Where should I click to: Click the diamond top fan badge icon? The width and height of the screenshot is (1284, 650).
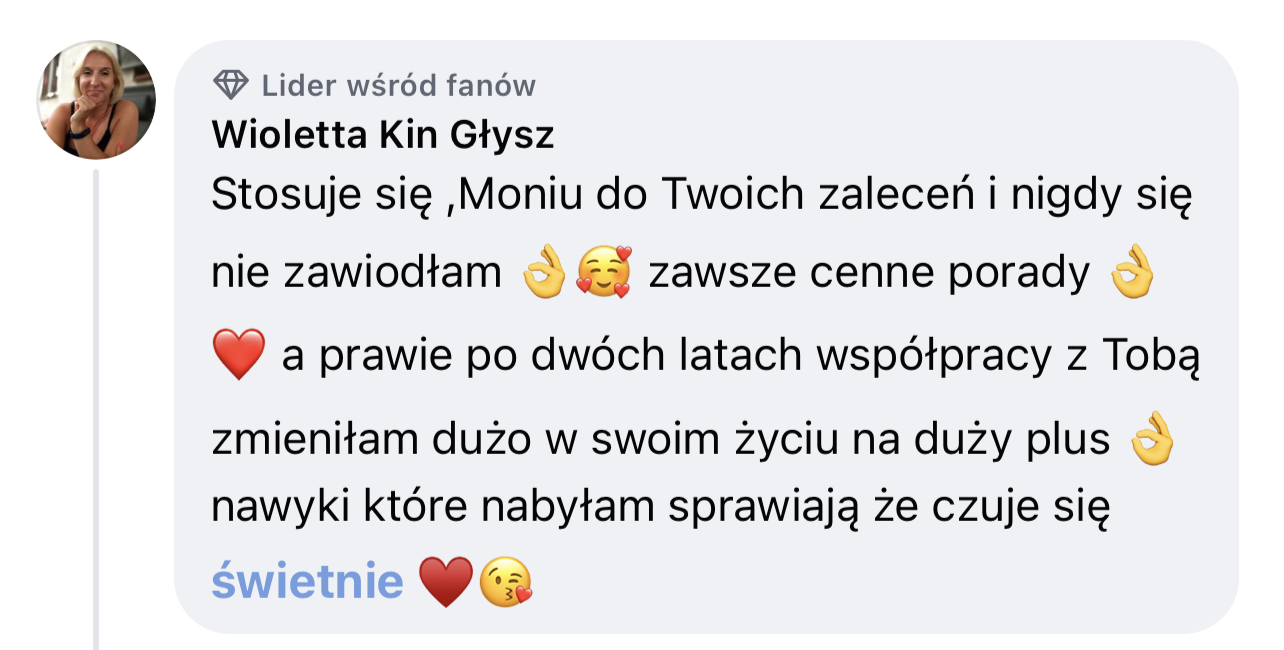click(x=231, y=86)
